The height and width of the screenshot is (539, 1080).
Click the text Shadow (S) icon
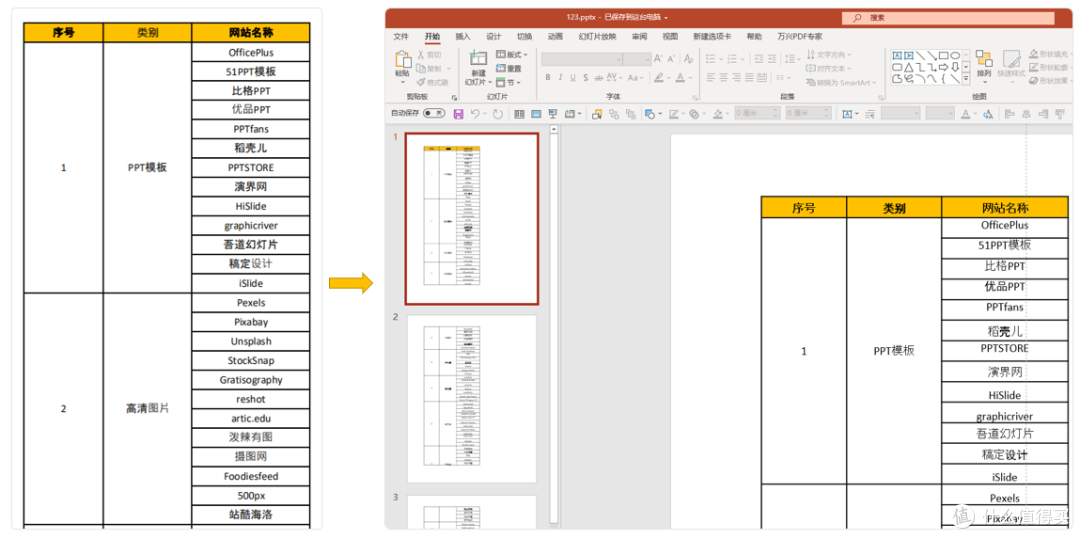(x=585, y=78)
